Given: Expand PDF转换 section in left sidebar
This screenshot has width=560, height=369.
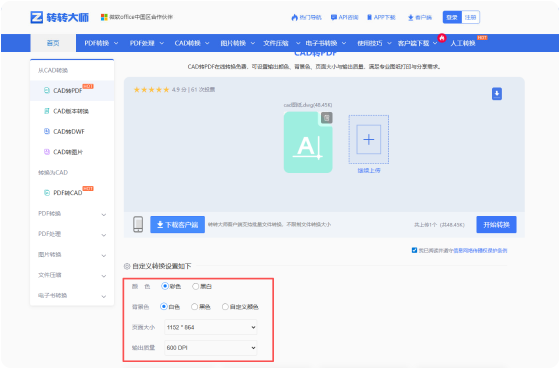Looking at the screenshot, I should (72, 214).
